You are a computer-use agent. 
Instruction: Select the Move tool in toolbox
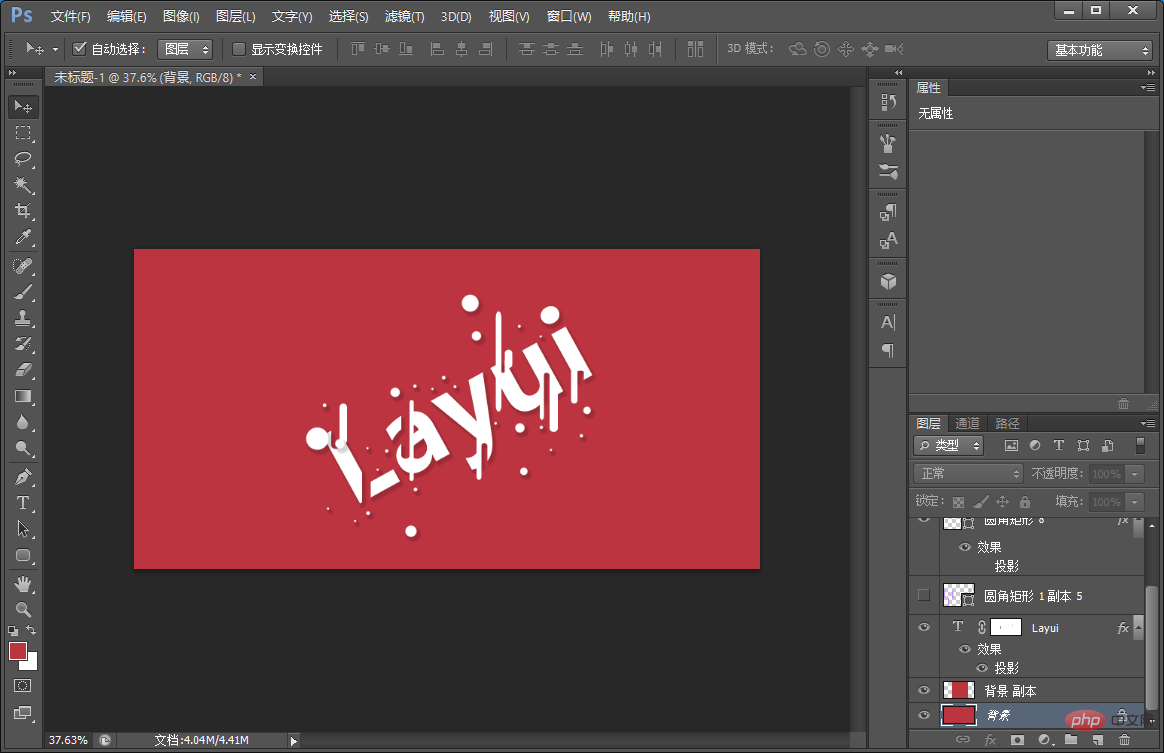click(x=23, y=107)
